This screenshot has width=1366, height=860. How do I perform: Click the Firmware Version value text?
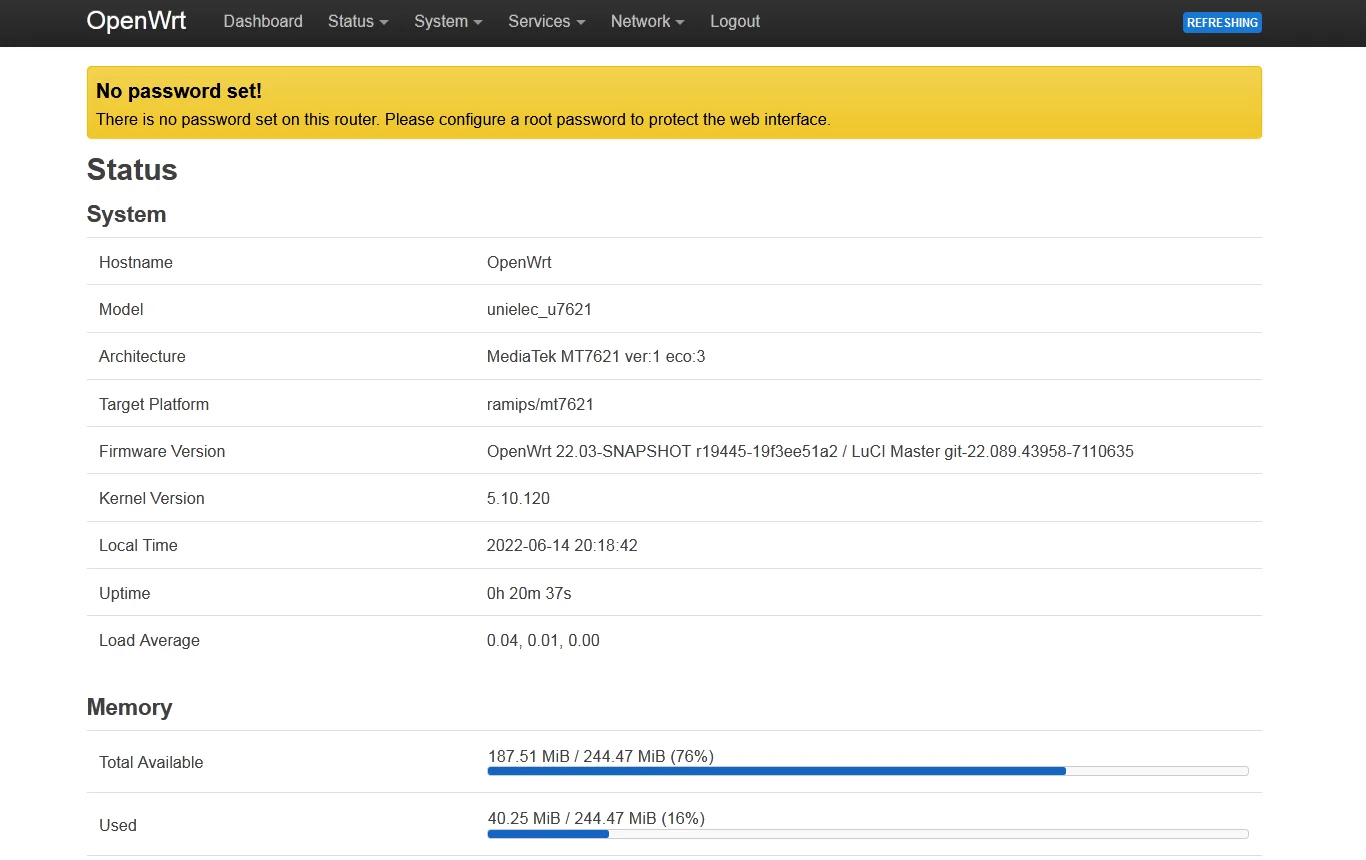tap(809, 451)
